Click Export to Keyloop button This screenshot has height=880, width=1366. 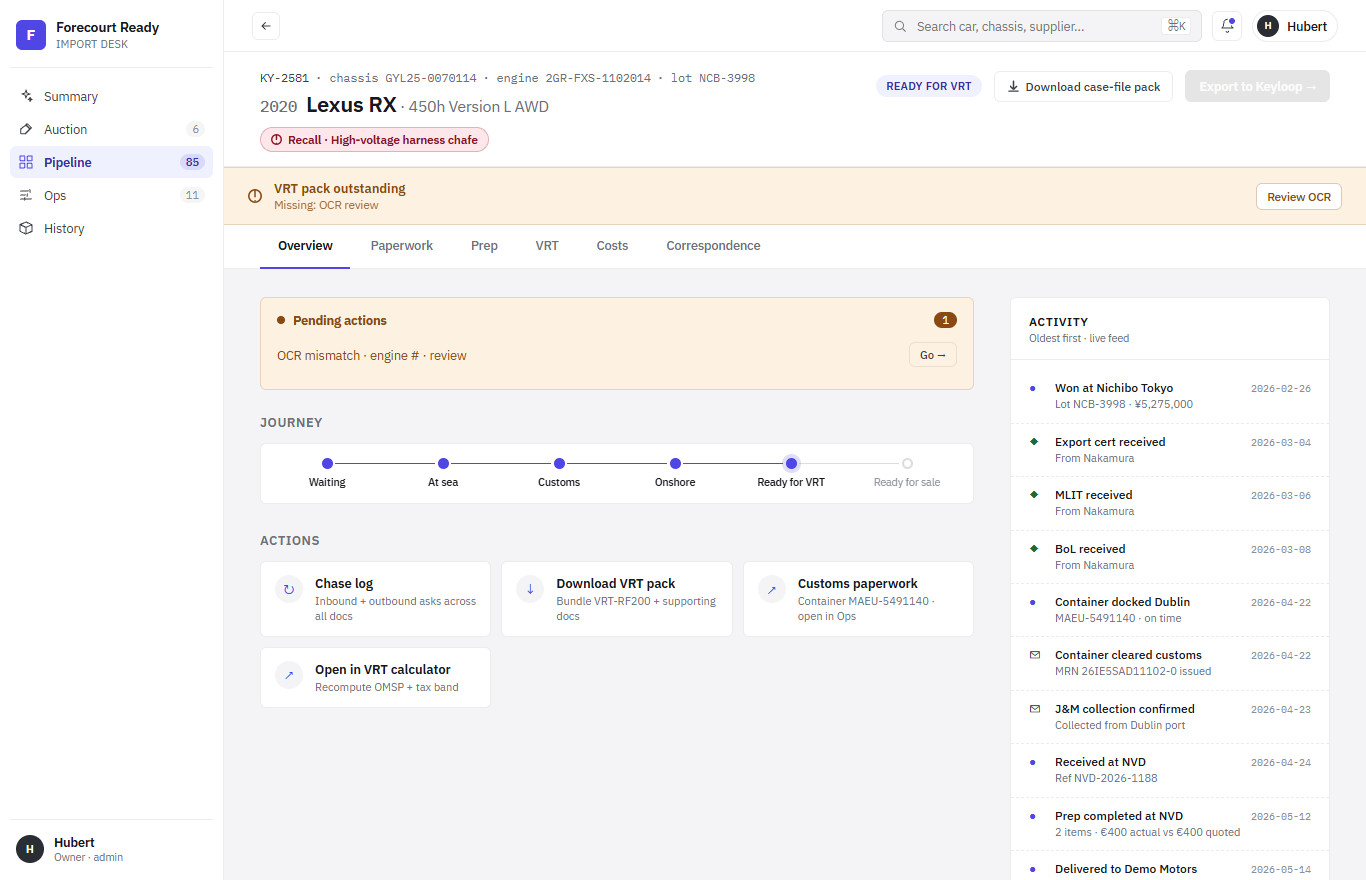[1257, 86]
